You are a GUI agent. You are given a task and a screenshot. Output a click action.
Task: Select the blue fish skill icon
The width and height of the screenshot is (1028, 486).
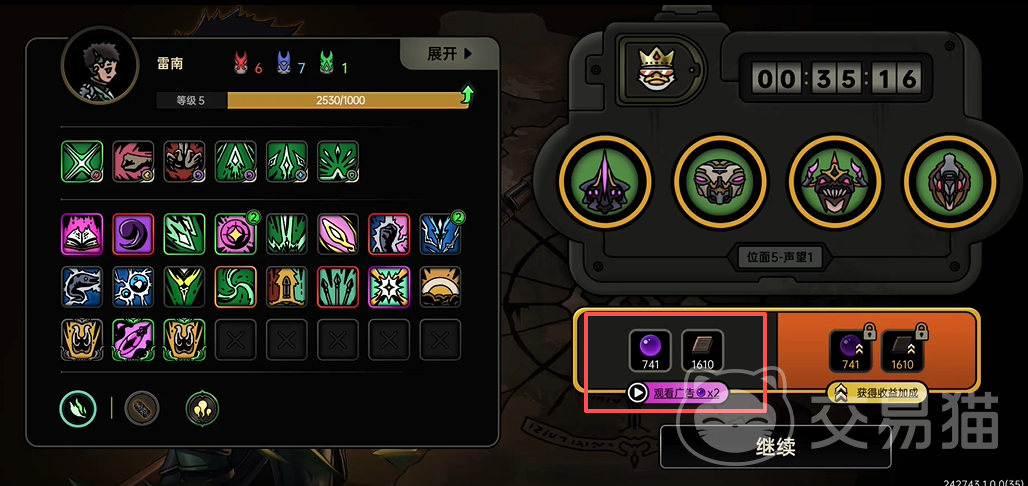tap(82, 287)
